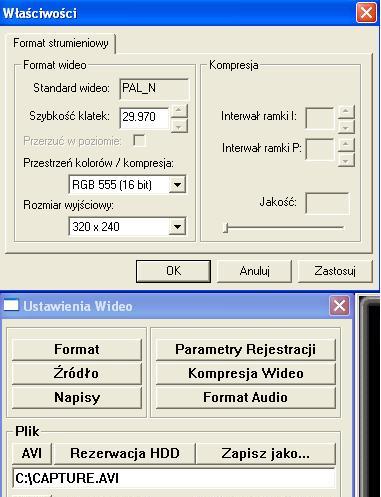The image size is (381, 497).
Task: Apply settings with Zastosuj button
Action: (335, 271)
